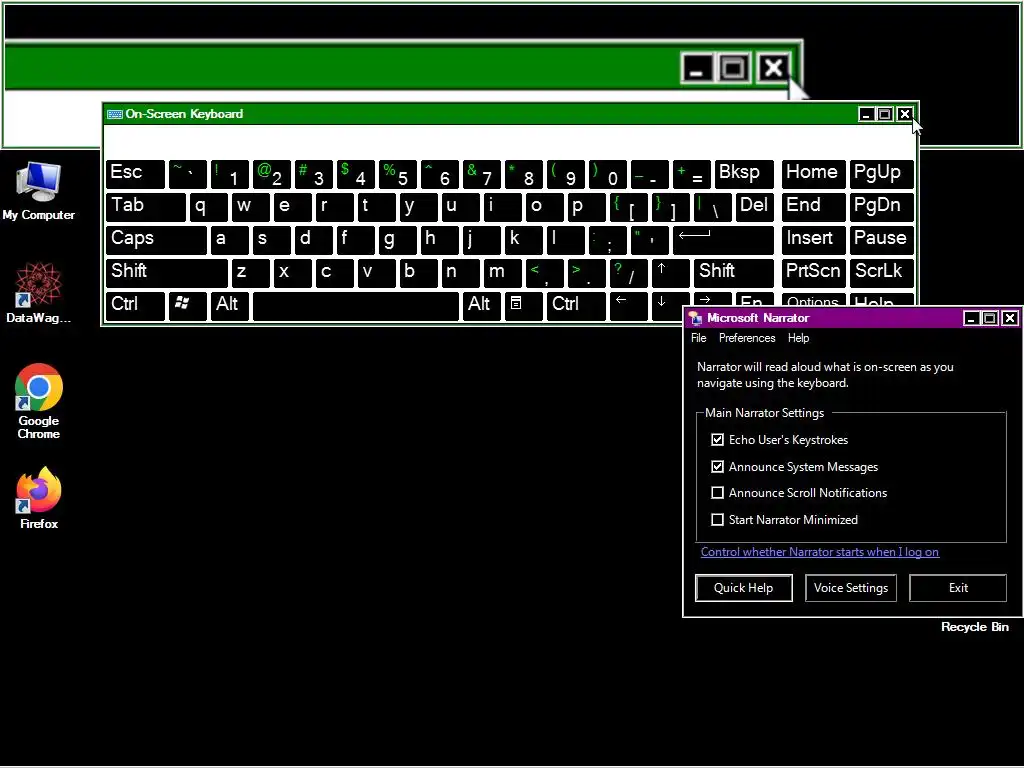Open the My Computer desktop icon
This screenshot has width=1024, height=768.
[x=39, y=191]
